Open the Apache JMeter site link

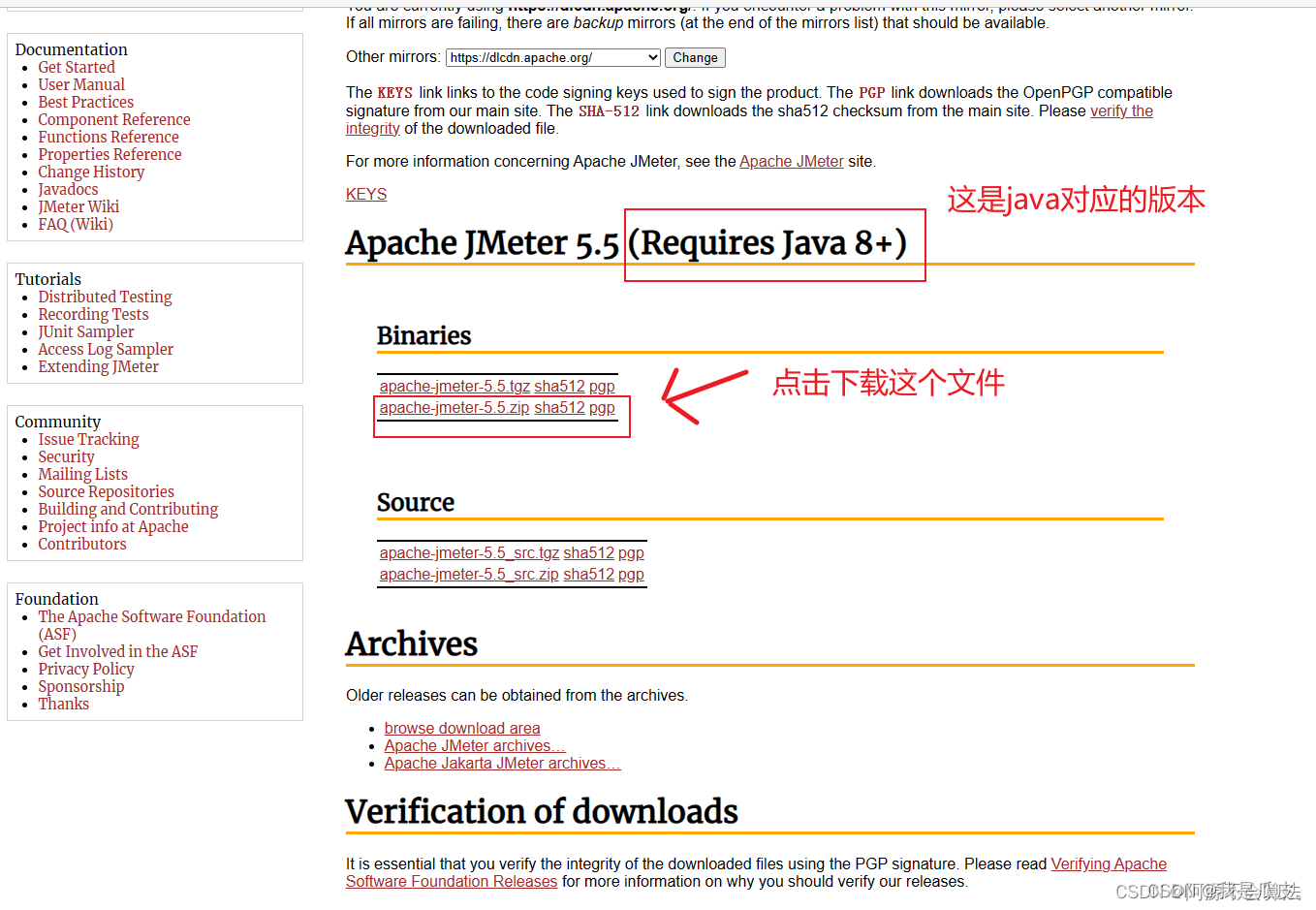click(792, 161)
